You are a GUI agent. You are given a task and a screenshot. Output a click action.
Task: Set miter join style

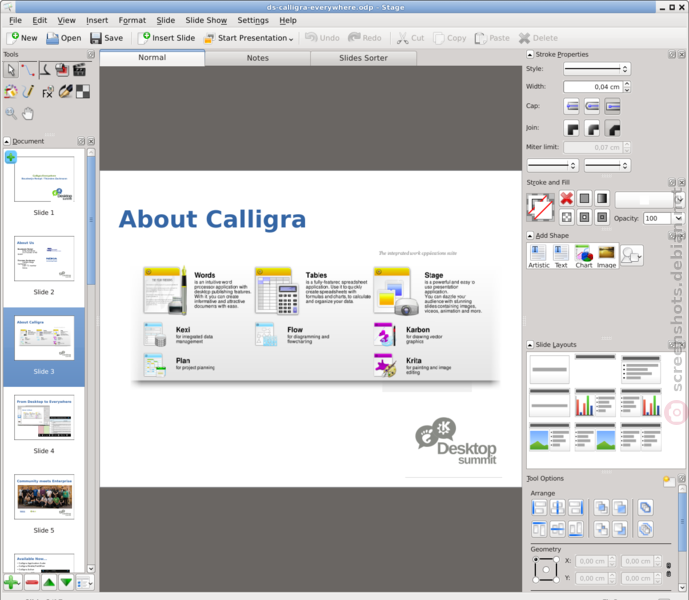[x=571, y=128]
